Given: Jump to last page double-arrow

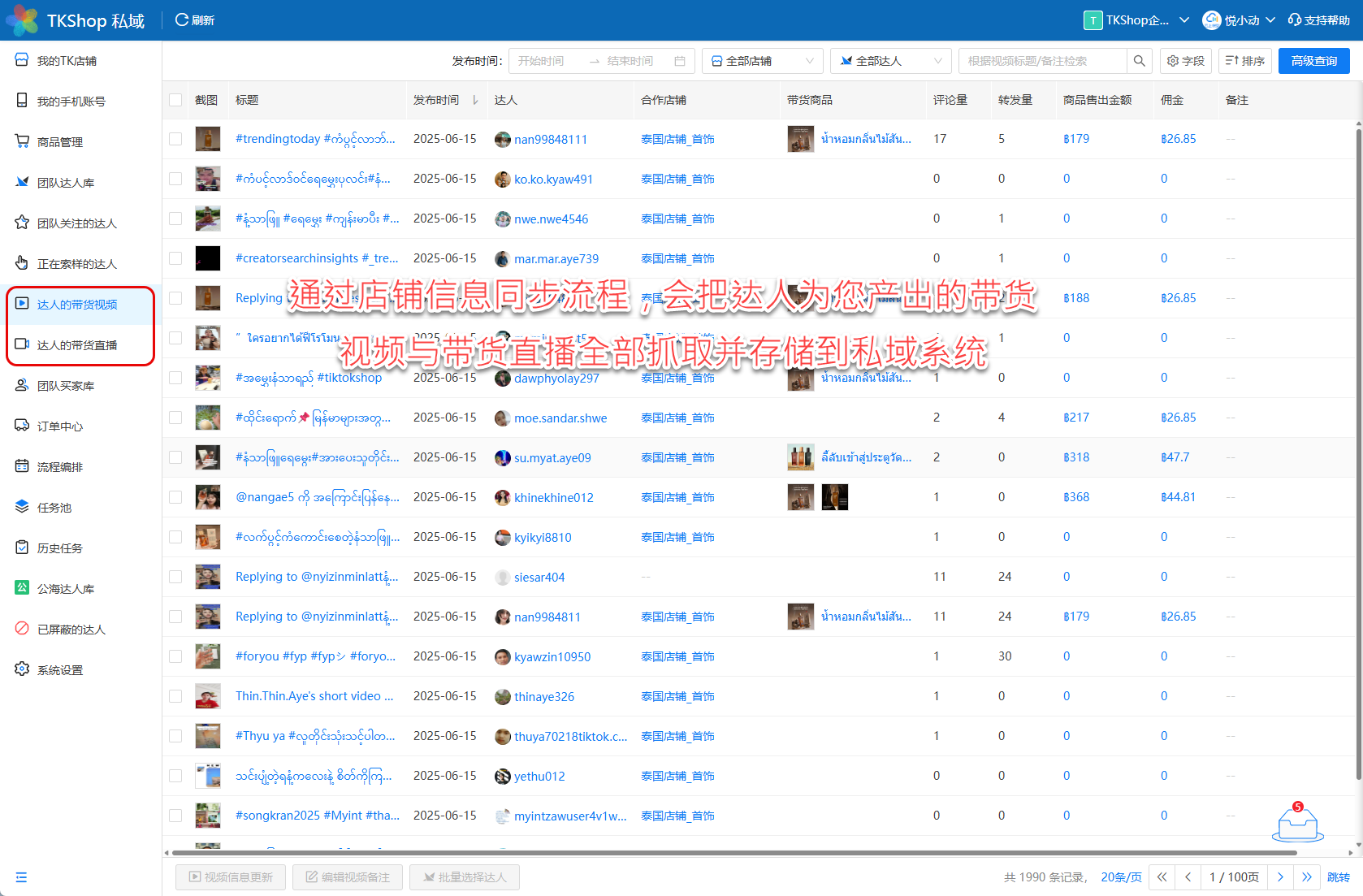Looking at the screenshot, I should click(1306, 877).
